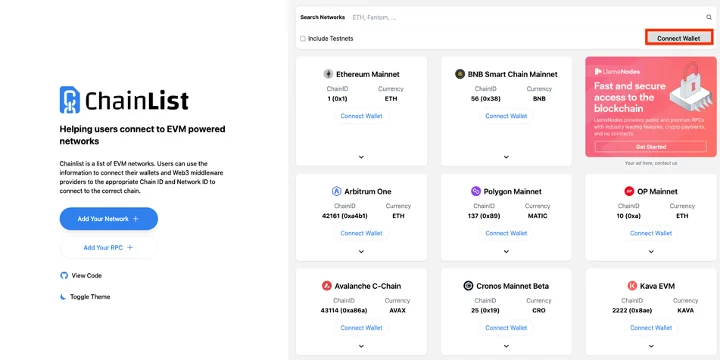Expand the Arbitrum One card details
720x360 pixels.
pos(361,252)
